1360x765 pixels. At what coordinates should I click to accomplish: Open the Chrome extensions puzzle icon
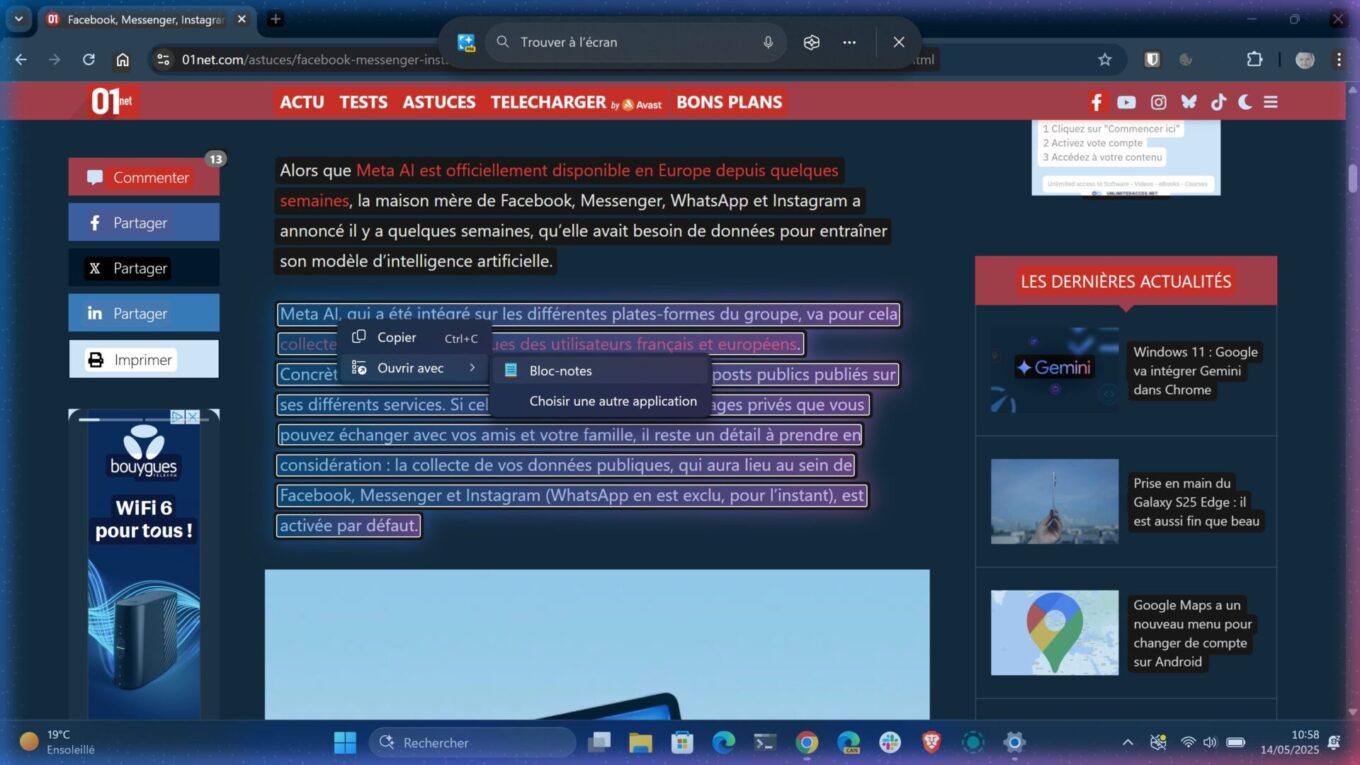(x=1254, y=60)
